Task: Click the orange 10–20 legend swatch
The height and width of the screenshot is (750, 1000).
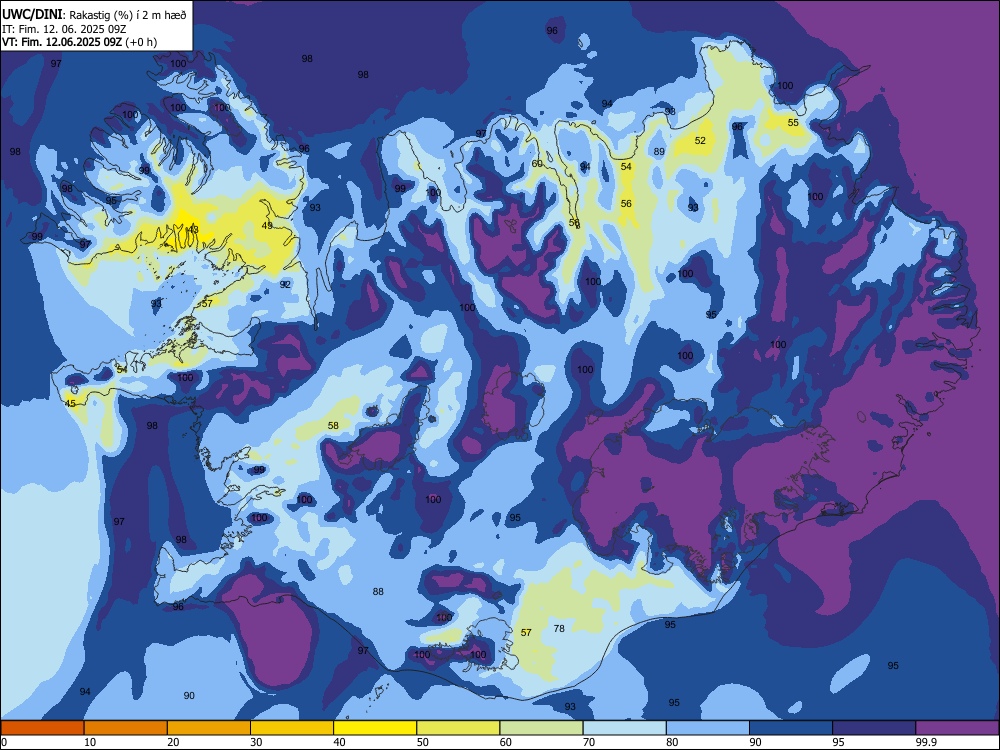Action: (x=126, y=728)
